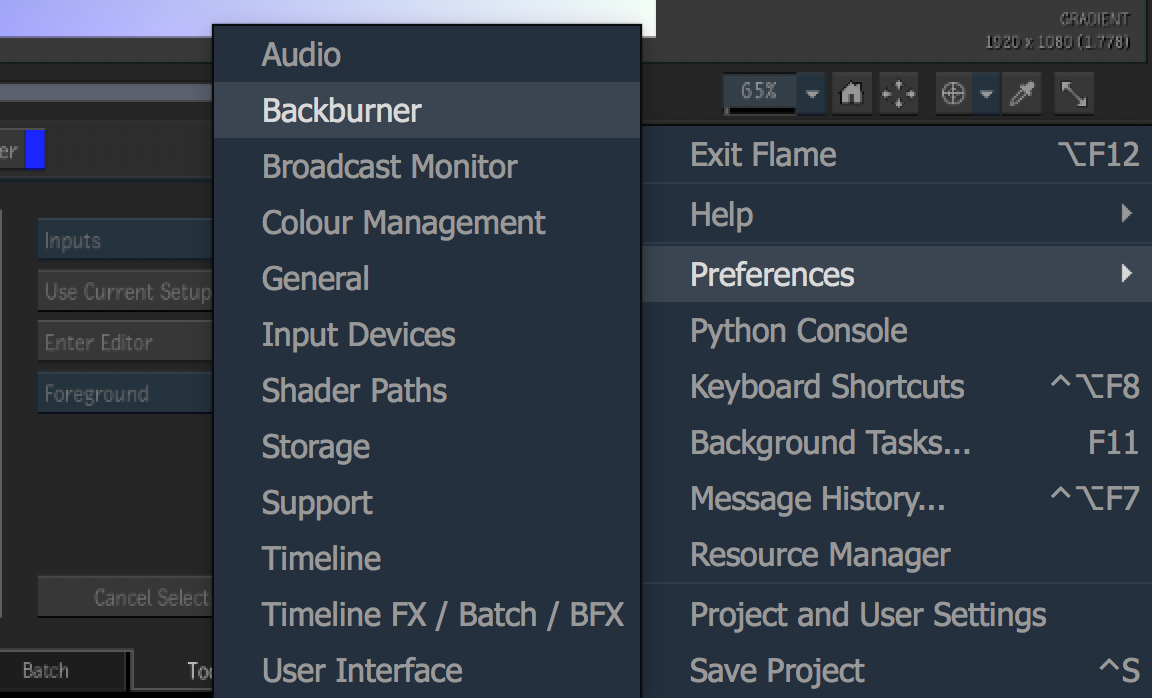
Task: Open Backburner preferences
Action: click(342, 110)
